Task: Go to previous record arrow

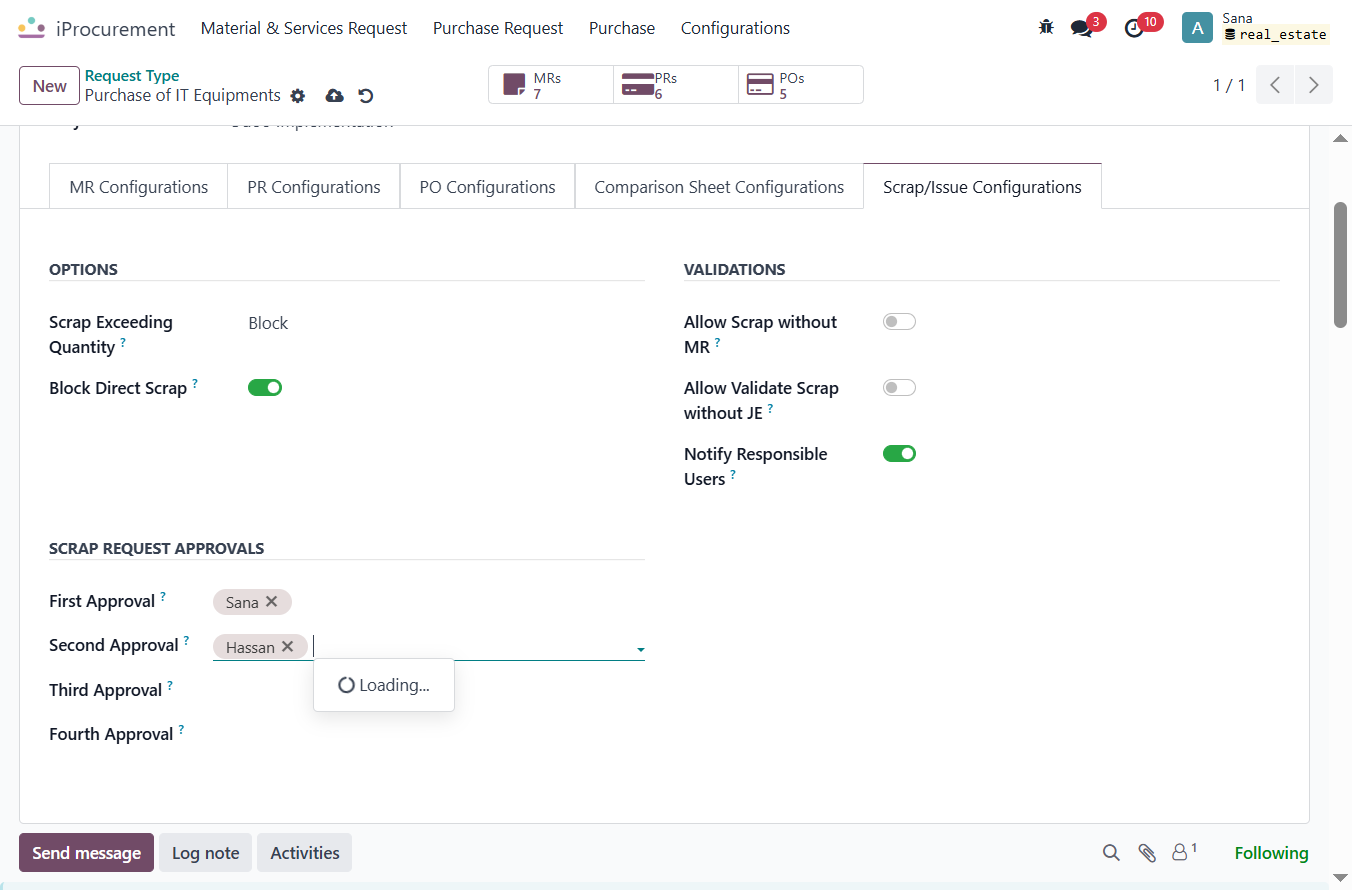Action: (x=1275, y=85)
